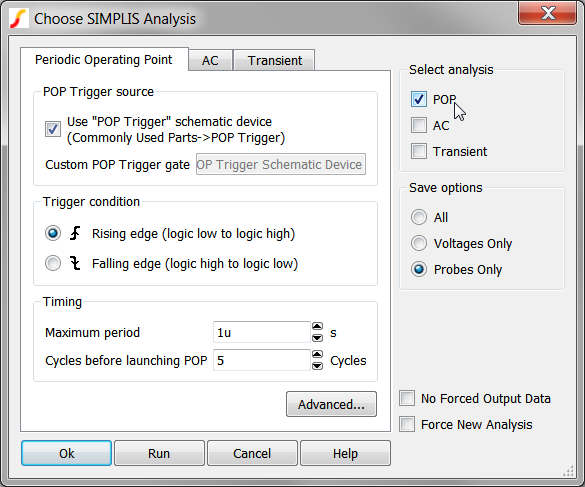585x487 pixels.
Task: Open the Advanced... settings button
Action: coord(331,404)
